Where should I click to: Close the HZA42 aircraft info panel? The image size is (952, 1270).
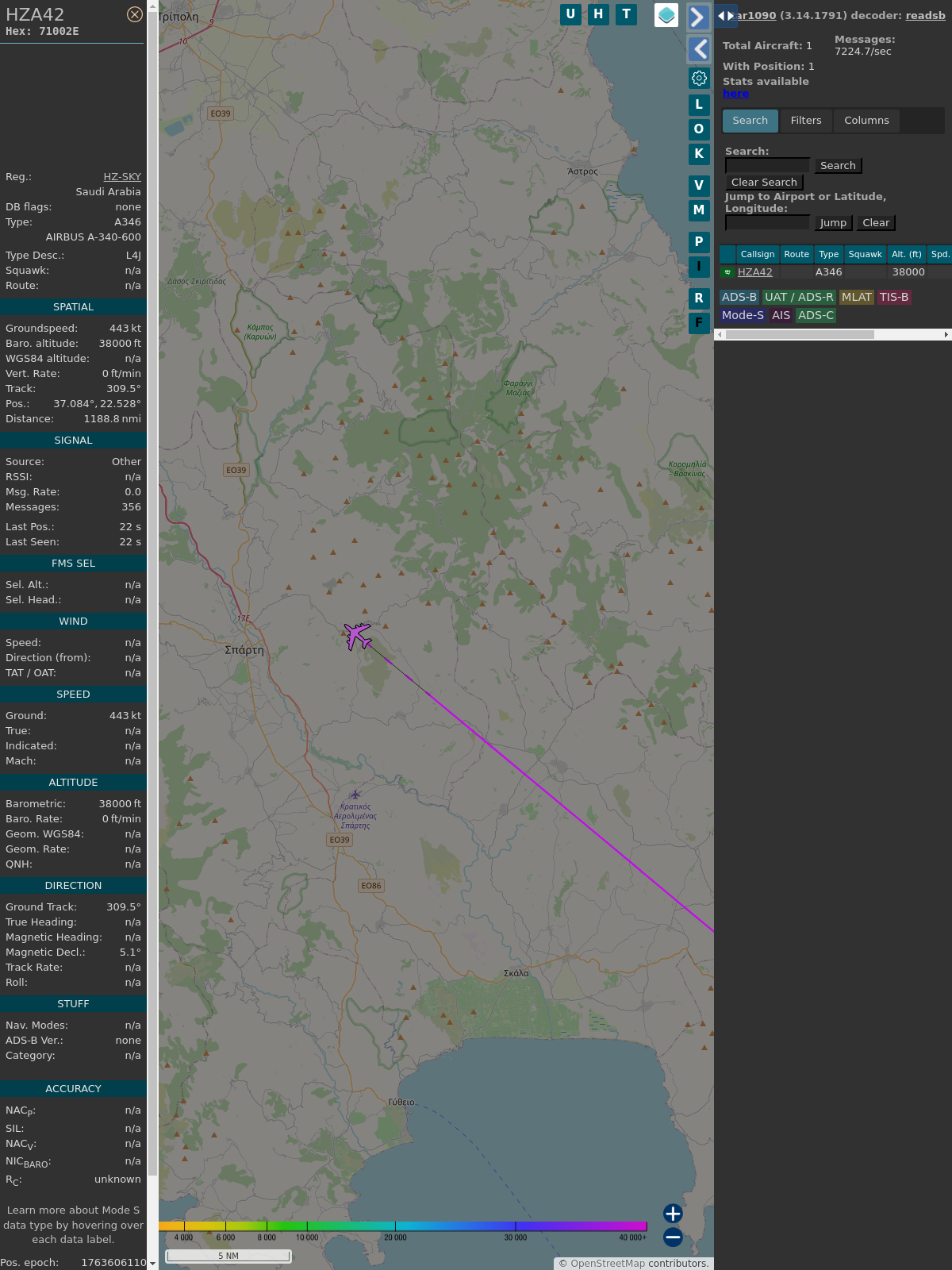[135, 14]
